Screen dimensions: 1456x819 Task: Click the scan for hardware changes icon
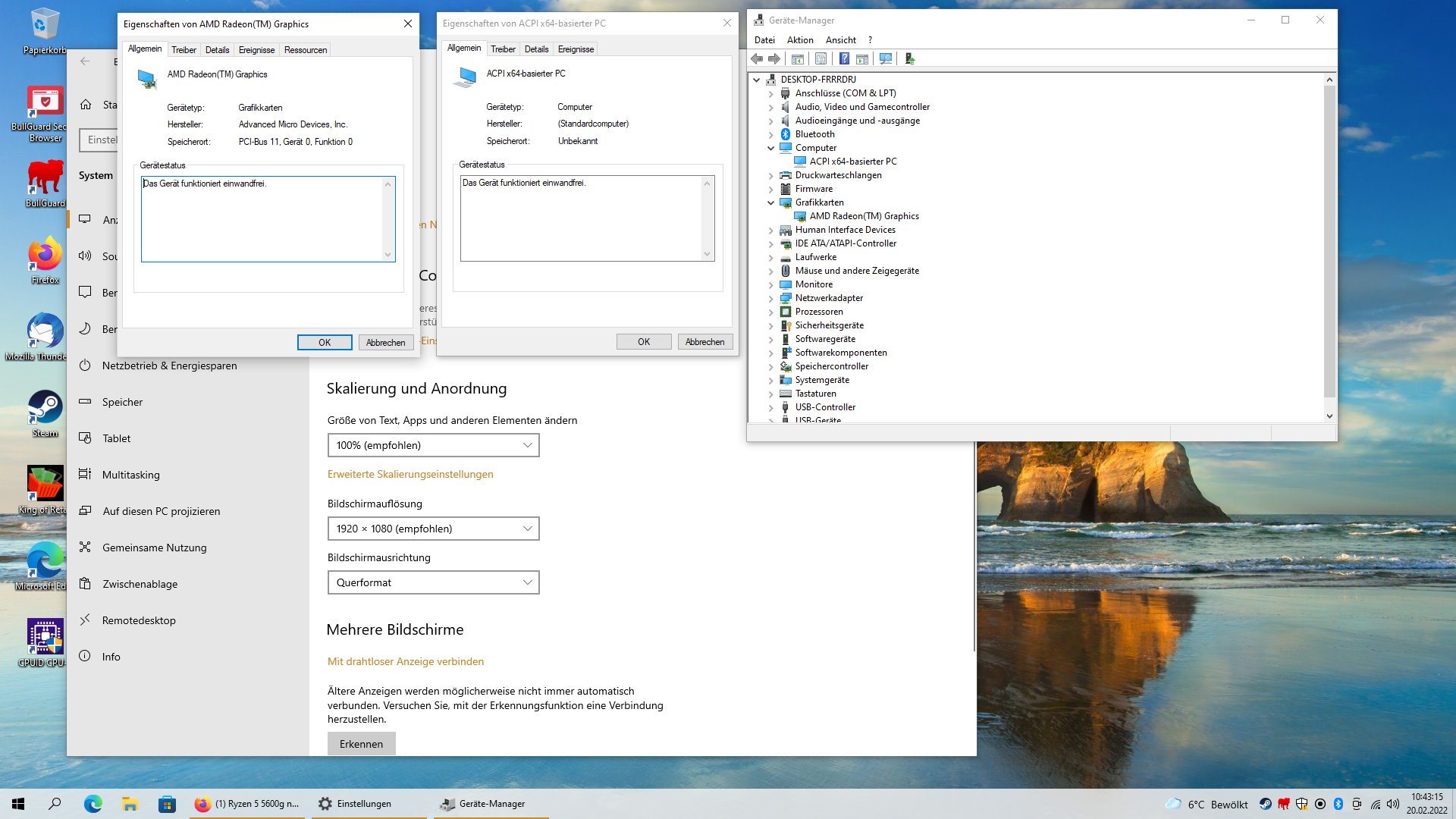[885, 59]
